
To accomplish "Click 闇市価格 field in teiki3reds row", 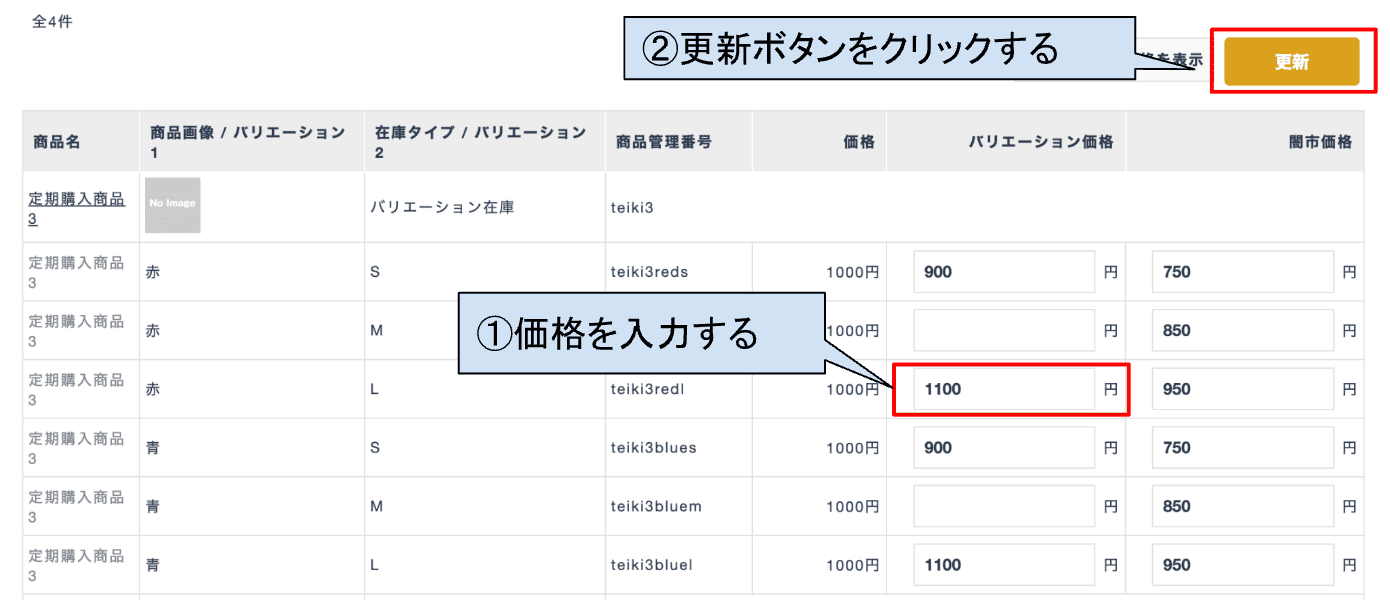I will pyautogui.click(x=1242, y=272).
